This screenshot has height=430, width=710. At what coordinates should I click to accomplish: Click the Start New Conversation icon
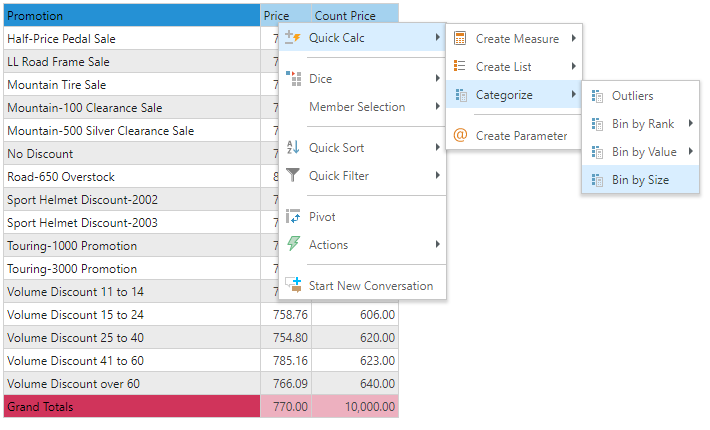[293, 286]
